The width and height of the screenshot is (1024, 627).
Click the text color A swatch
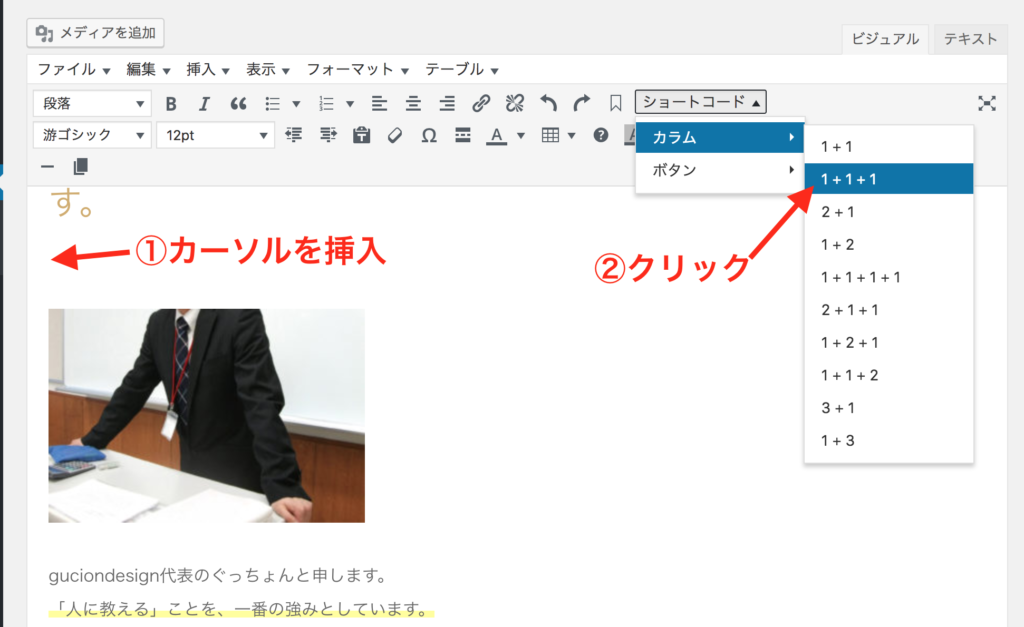(x=496, y=136)
